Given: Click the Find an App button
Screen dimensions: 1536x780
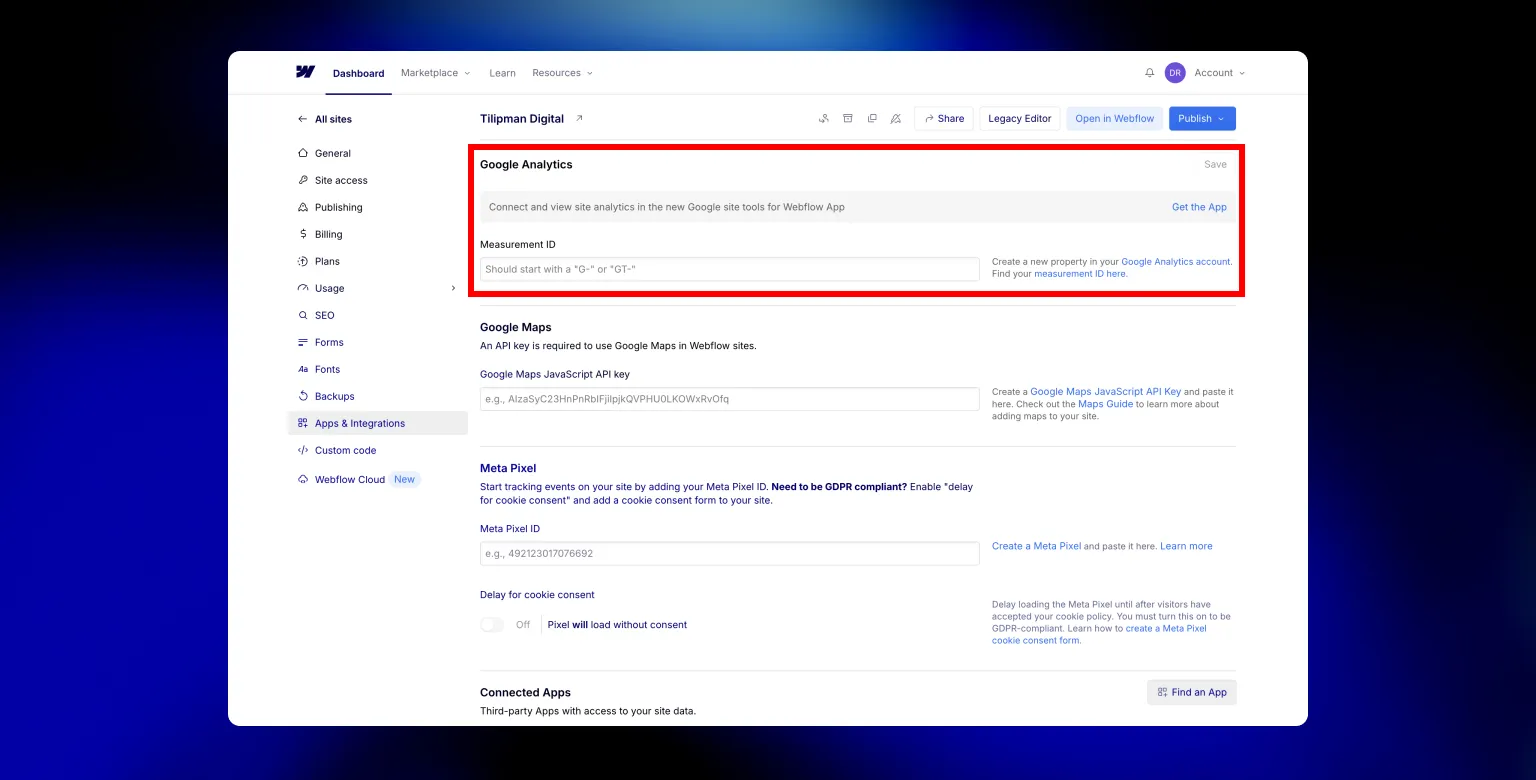Looking at the screenshot, I should tap(1192, 692).
